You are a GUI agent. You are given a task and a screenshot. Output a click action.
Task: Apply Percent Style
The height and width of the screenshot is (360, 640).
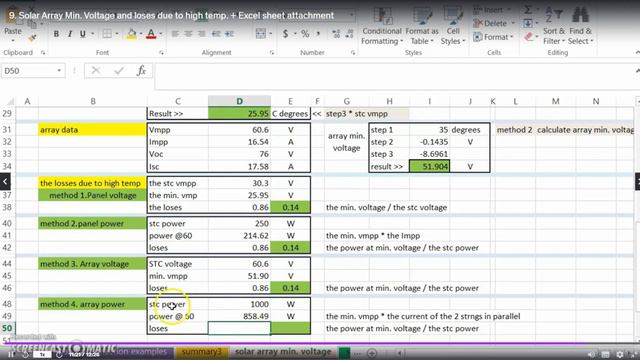[305, 34]
